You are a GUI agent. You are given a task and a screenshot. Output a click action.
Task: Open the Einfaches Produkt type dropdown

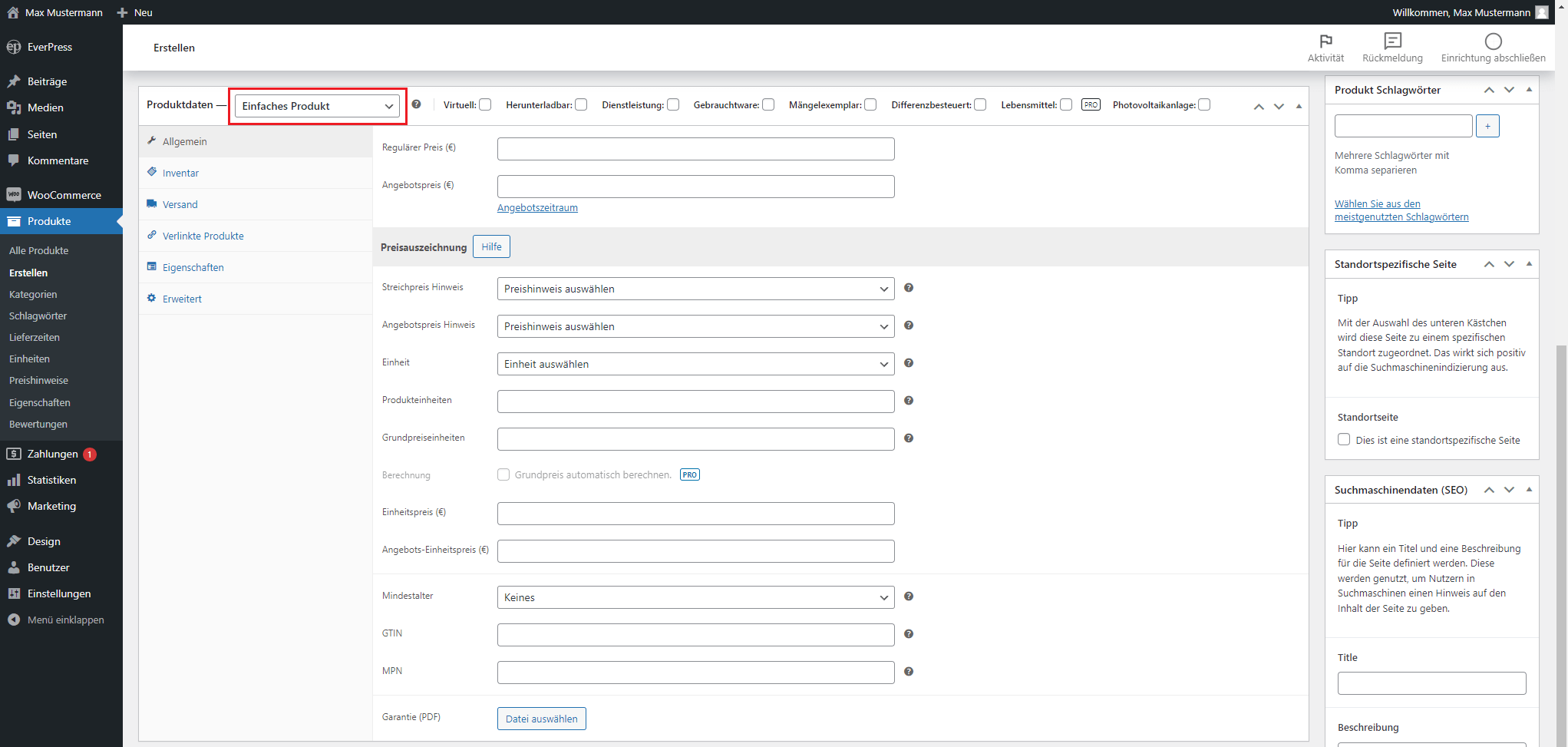[x=317, y=106]
